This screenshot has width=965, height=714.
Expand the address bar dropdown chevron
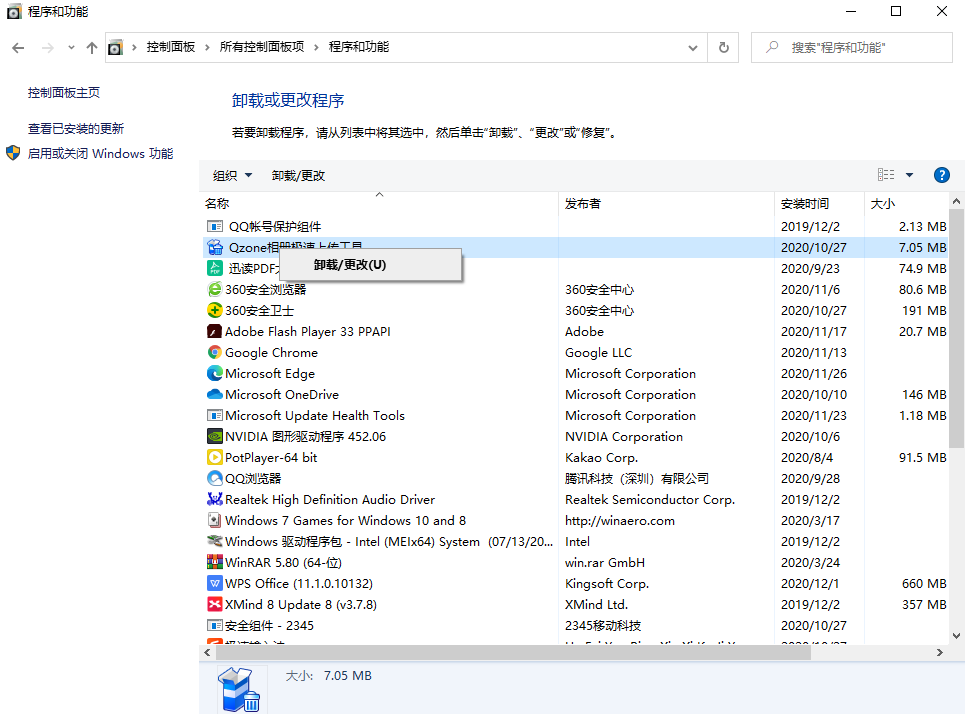pos(691,47)
